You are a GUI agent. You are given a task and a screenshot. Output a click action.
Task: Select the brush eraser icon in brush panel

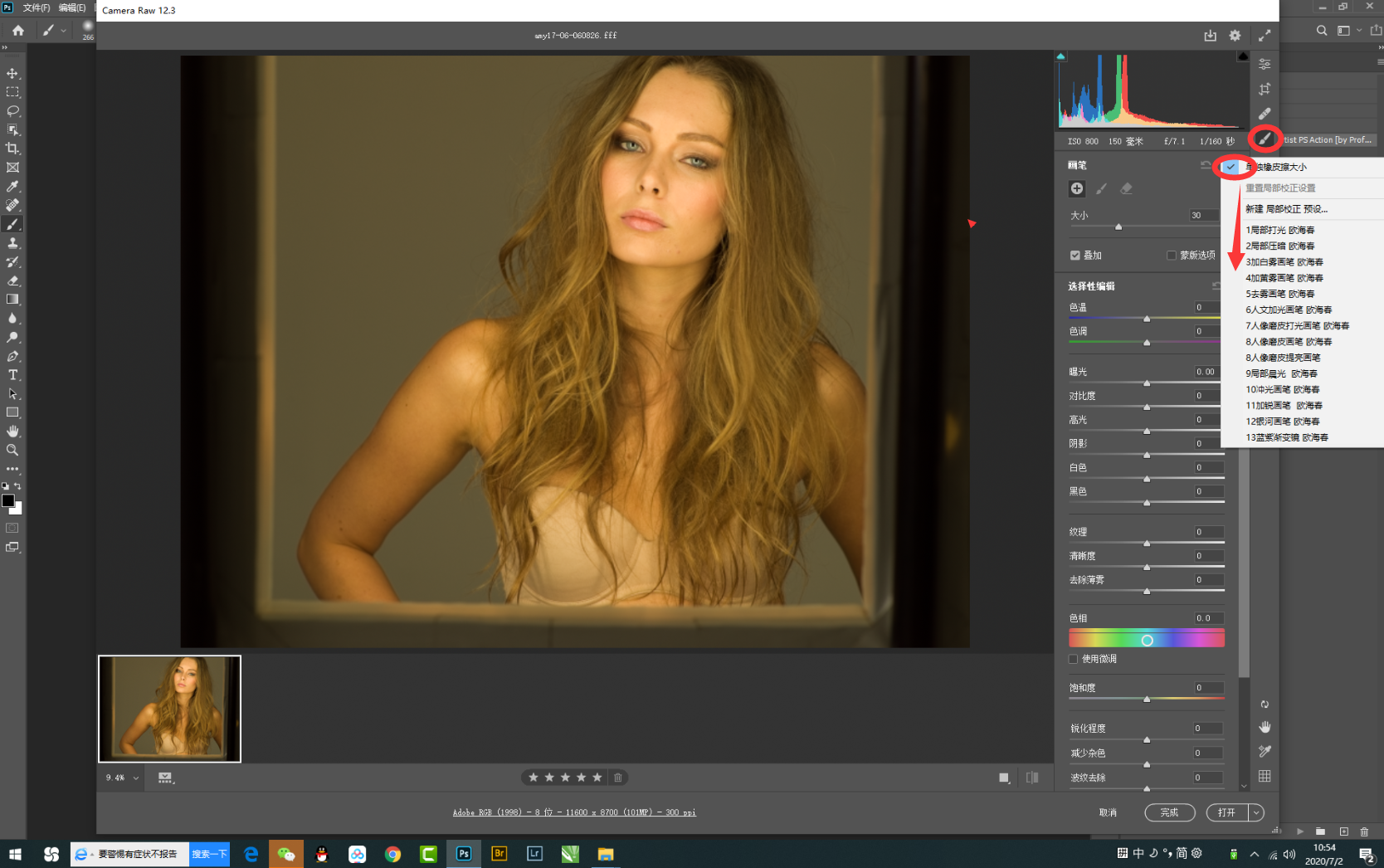point(1126,188)
